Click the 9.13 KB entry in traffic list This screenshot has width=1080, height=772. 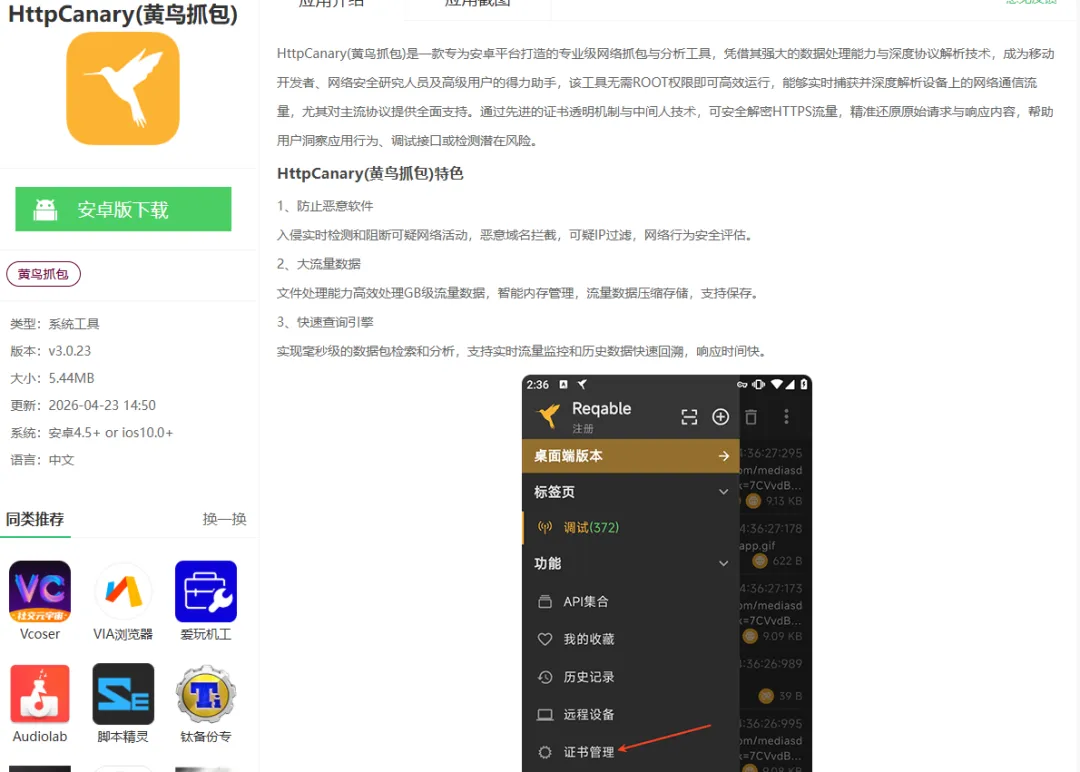(x=771, y=477)
